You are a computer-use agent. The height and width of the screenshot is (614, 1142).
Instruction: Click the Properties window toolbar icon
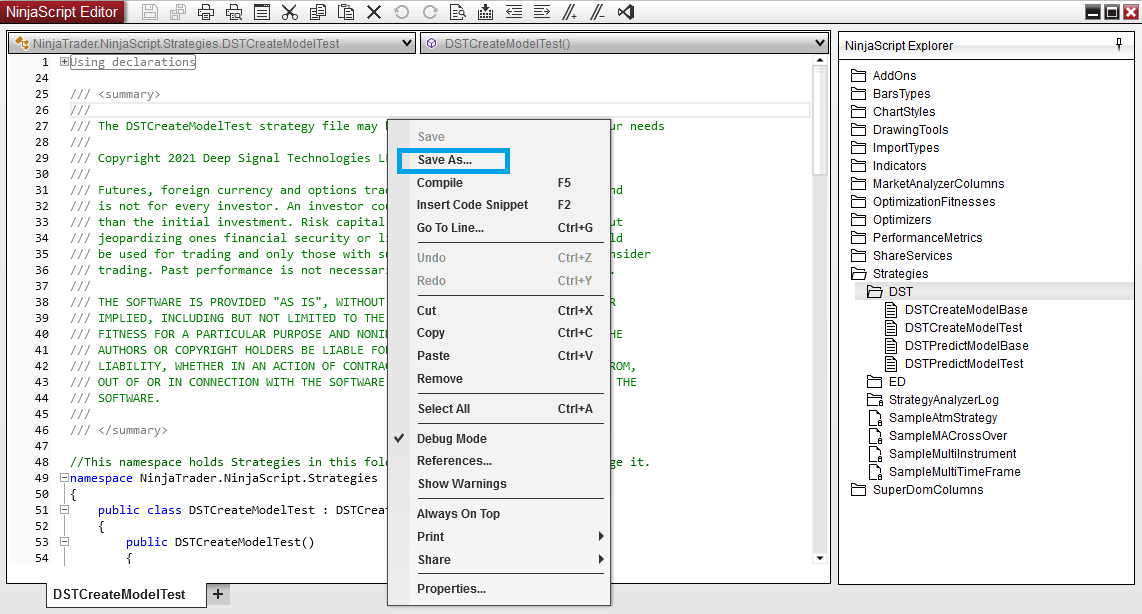pos(262,12)
